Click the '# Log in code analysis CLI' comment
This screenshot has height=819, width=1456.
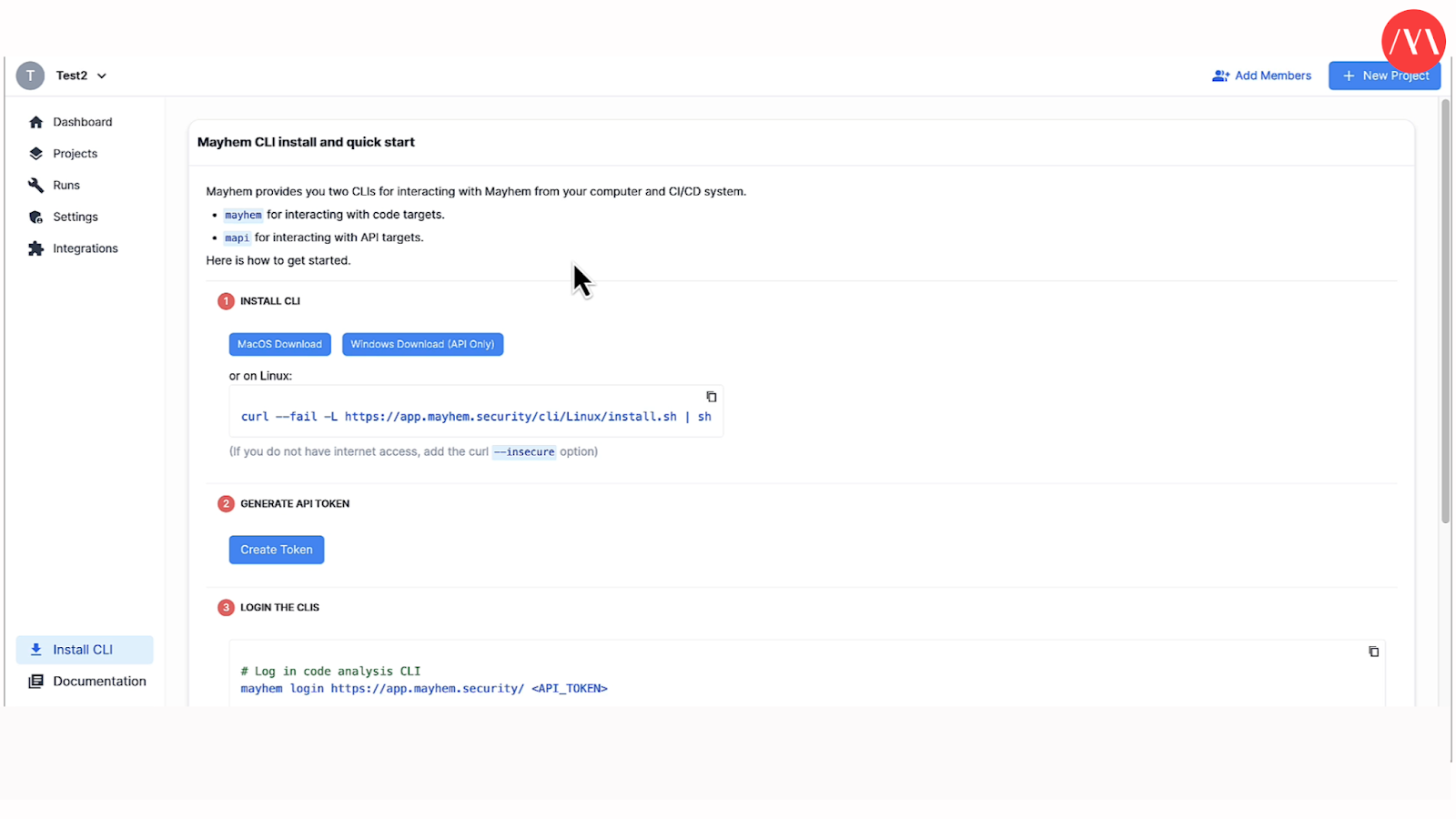click(x=330, y=672)
